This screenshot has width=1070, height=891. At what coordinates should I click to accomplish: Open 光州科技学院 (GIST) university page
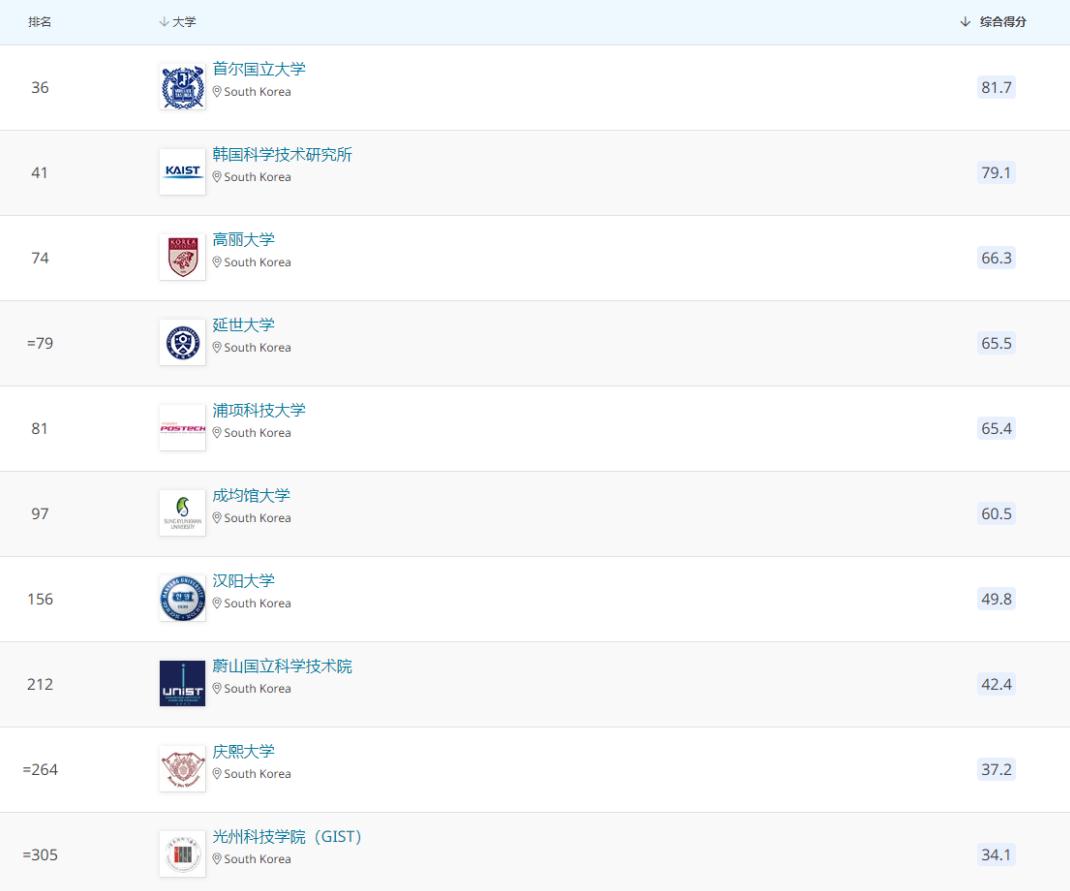coord(287,836)
